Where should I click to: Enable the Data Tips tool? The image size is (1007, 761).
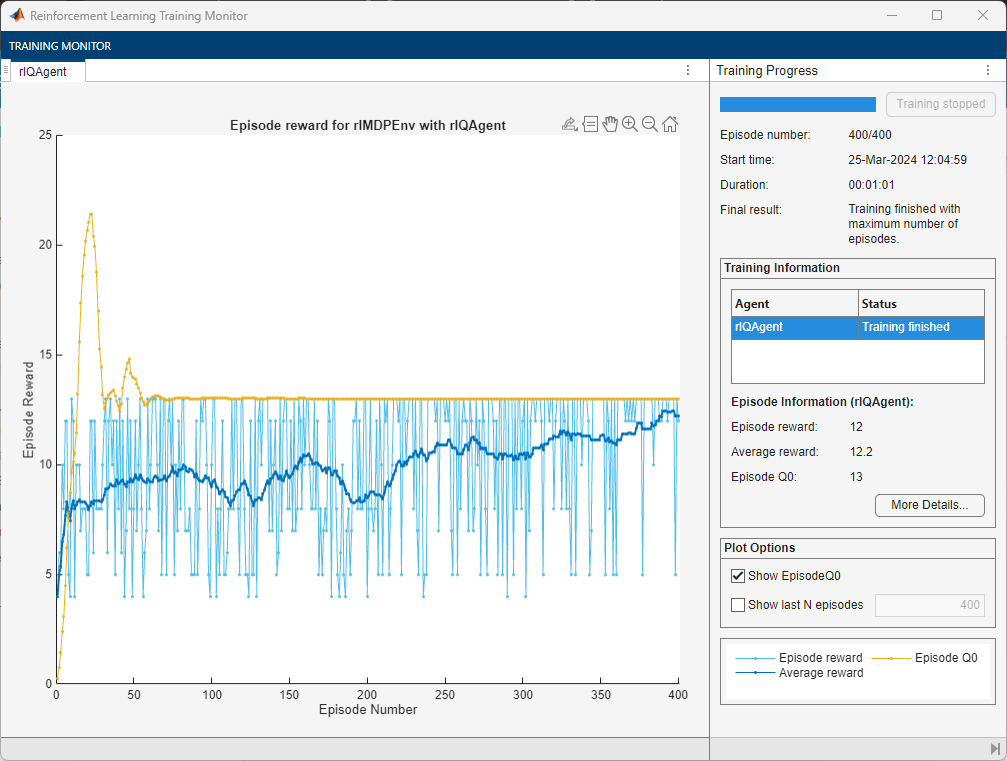[x=590, y=124]
